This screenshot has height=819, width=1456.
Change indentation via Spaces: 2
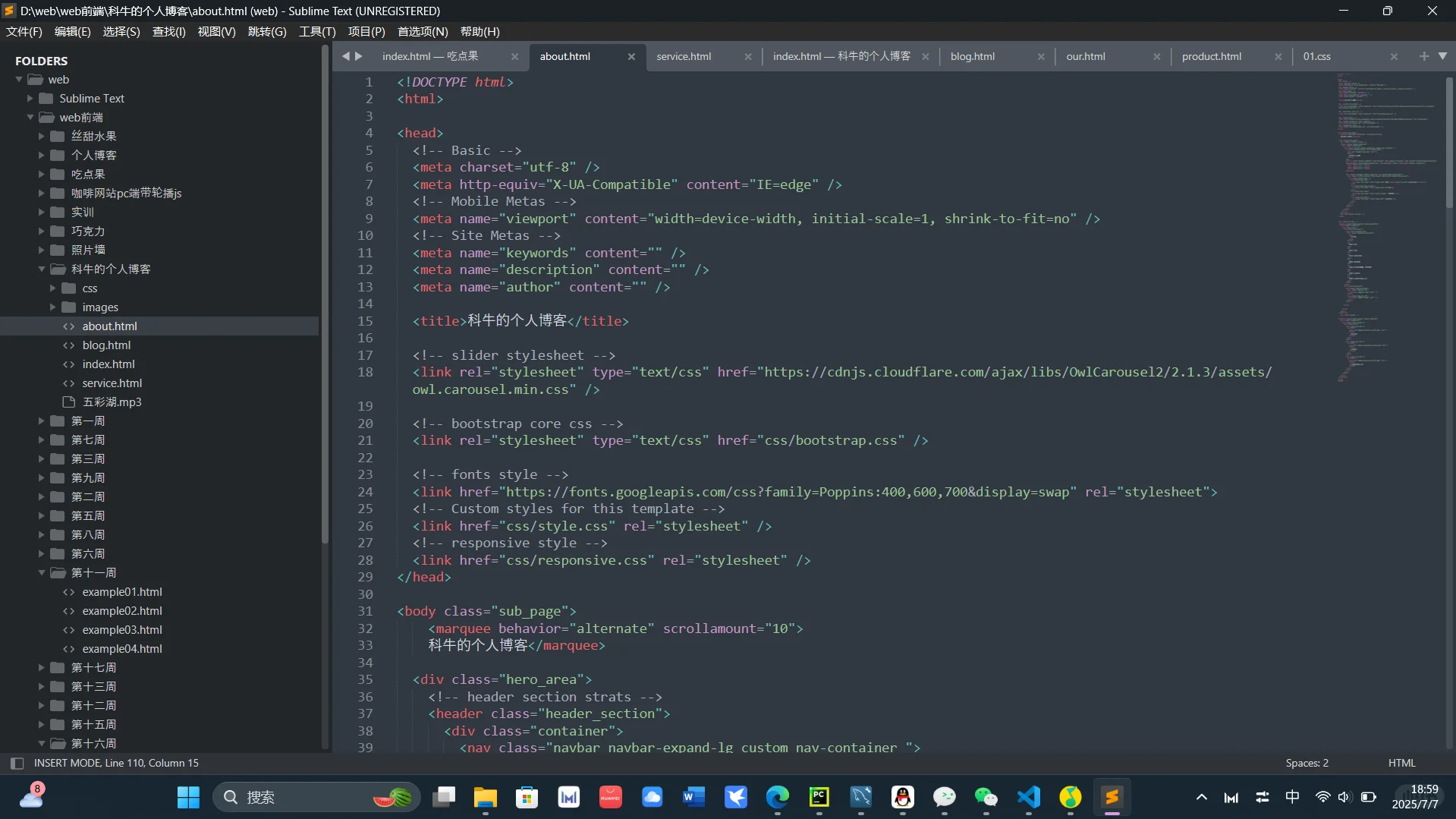(1307, 763)
